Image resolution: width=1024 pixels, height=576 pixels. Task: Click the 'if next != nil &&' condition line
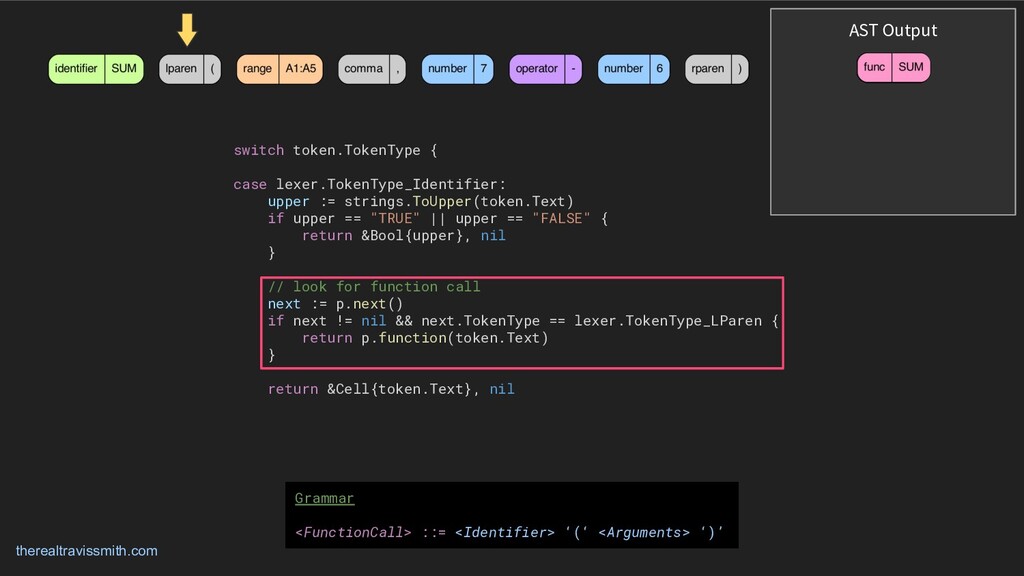coord(523,321)
